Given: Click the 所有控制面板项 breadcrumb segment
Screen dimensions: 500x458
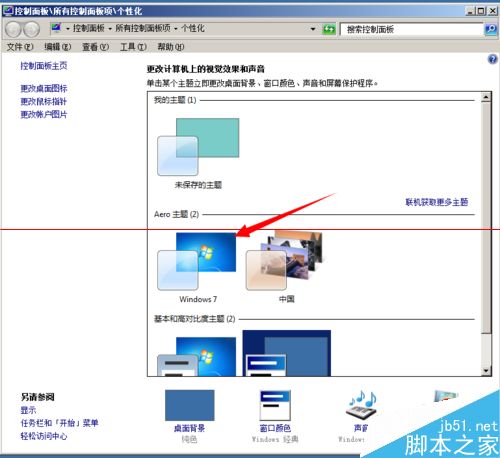Looking at the screenshot, I should [x=143, y=29].
